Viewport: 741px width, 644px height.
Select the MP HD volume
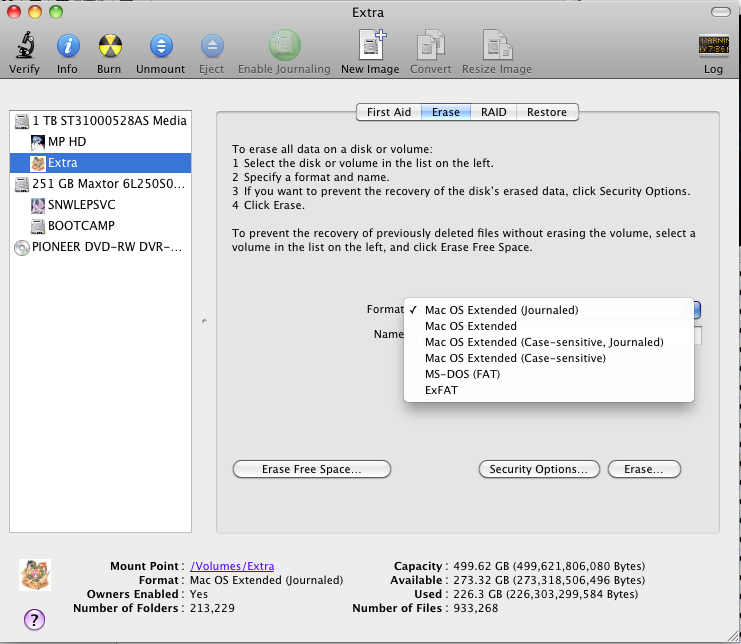pos(100,142)
